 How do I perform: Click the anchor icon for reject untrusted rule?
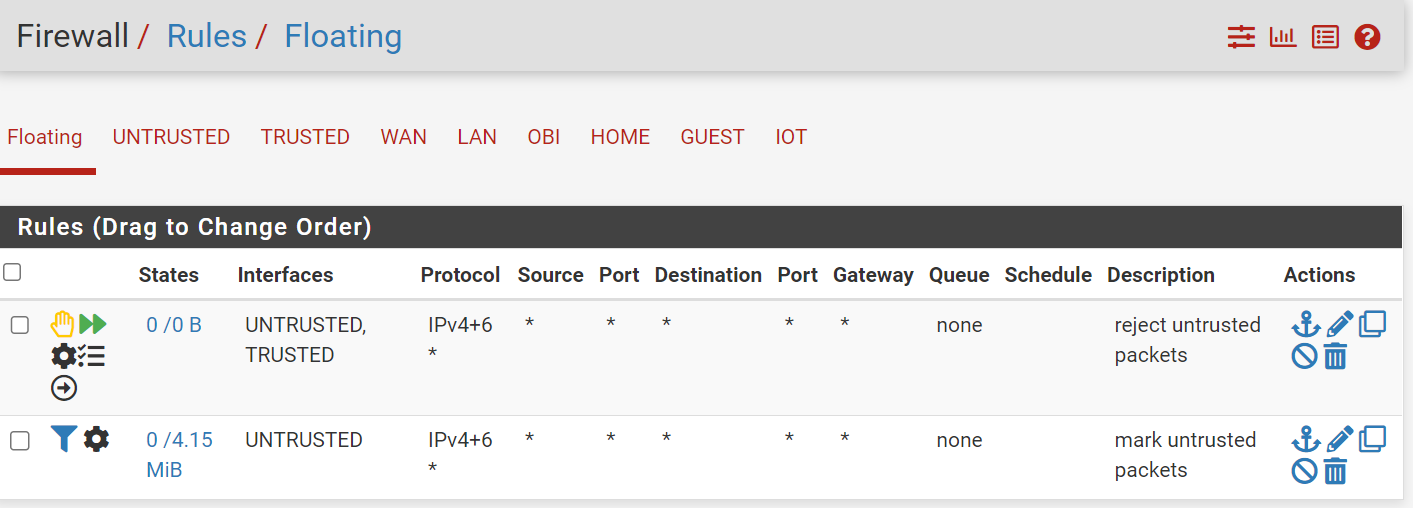[1306, 324]
